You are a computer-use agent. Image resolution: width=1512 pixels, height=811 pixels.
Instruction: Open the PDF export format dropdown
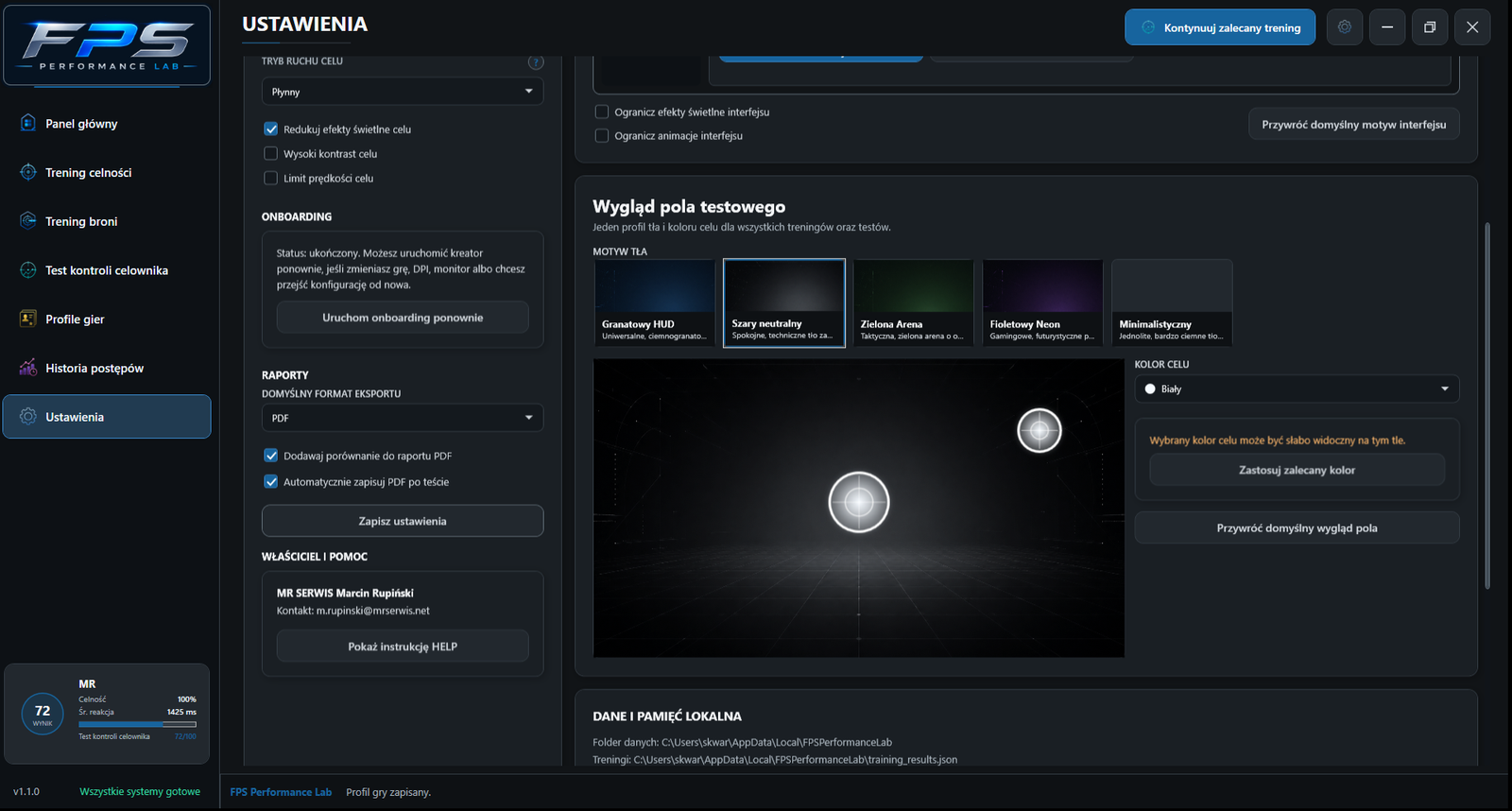click(403, 418)
